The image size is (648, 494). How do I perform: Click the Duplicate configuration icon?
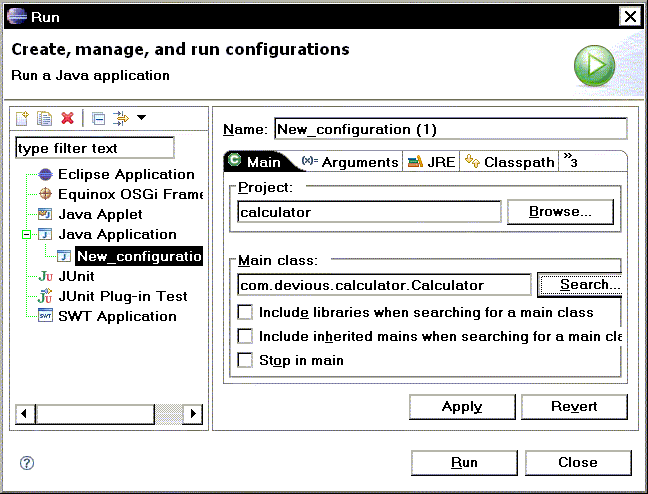point(45,118)
